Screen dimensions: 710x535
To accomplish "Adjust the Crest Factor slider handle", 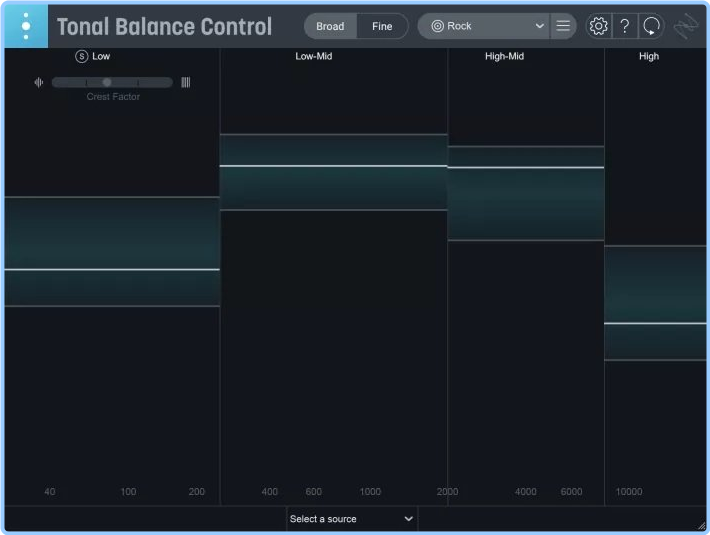I will pos(107,82).
